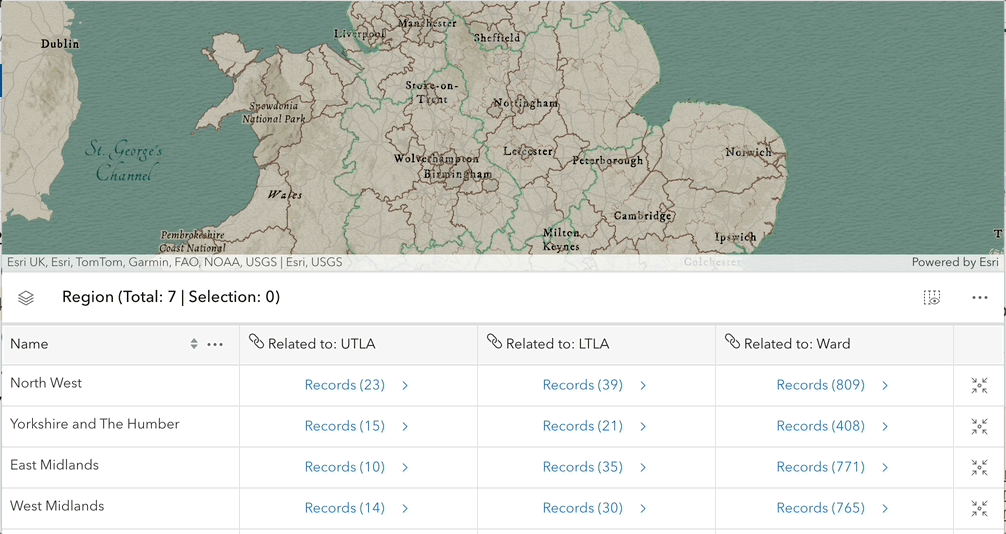
Task: Select the Yorkshire and The Humber row
Action: [x=95, y=424]
